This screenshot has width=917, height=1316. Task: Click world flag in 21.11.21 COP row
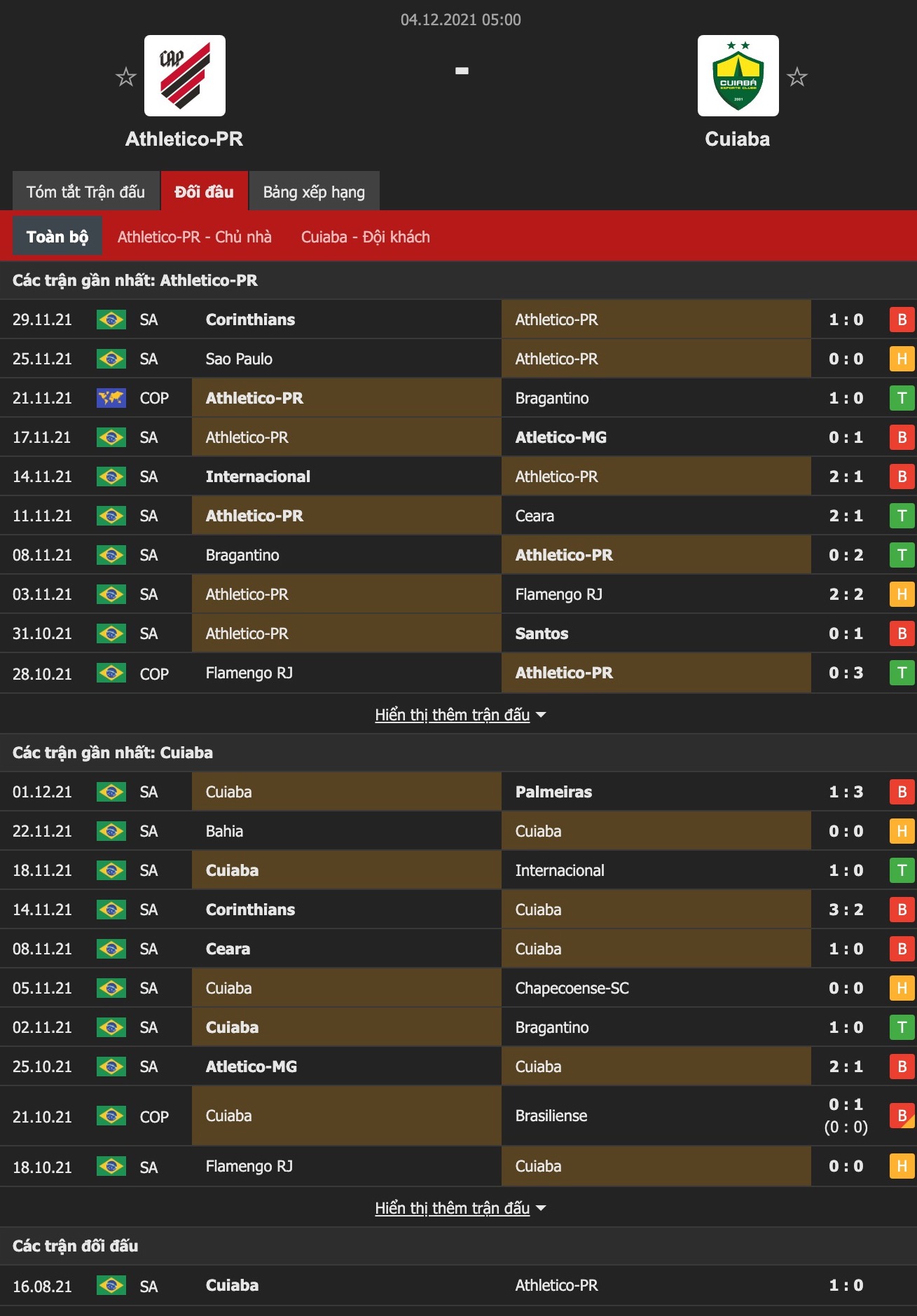(x=111, y=398)
